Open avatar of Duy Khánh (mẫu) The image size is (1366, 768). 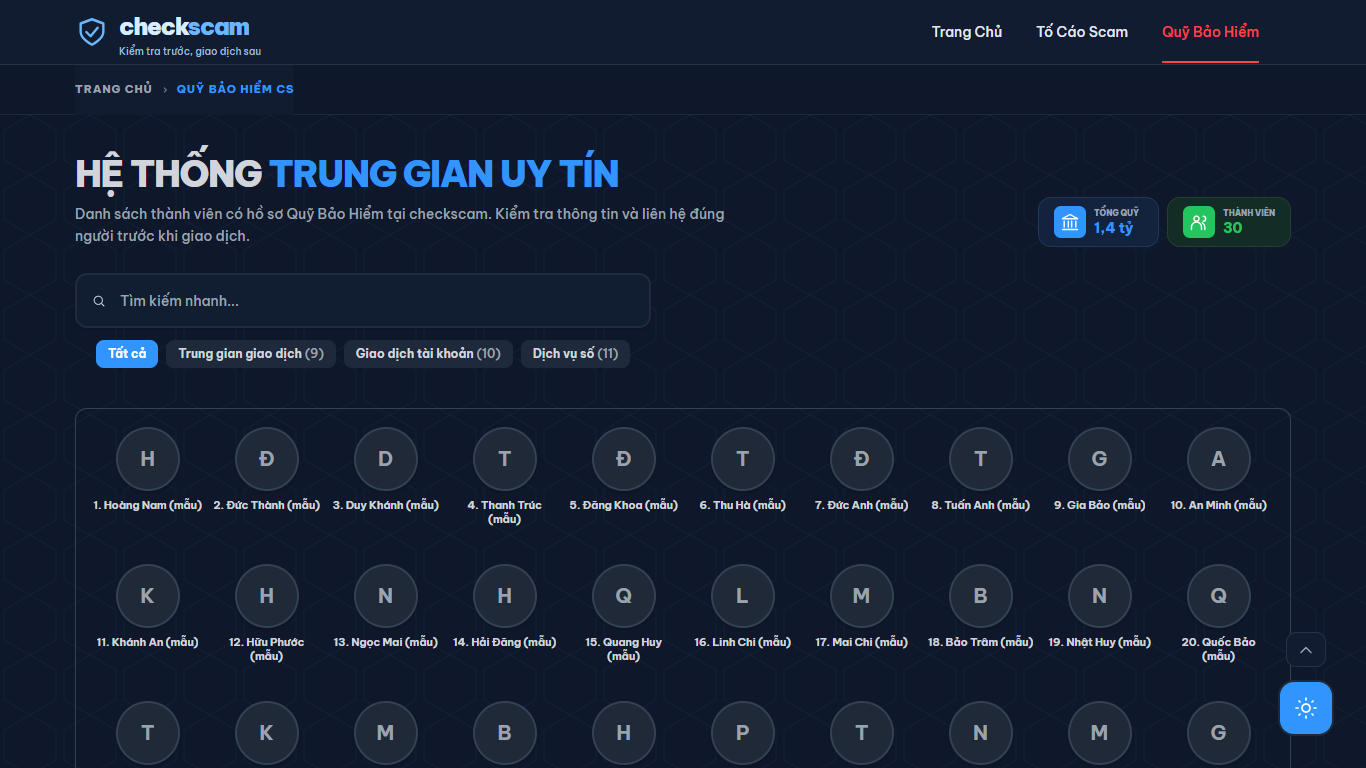[385, 459]
